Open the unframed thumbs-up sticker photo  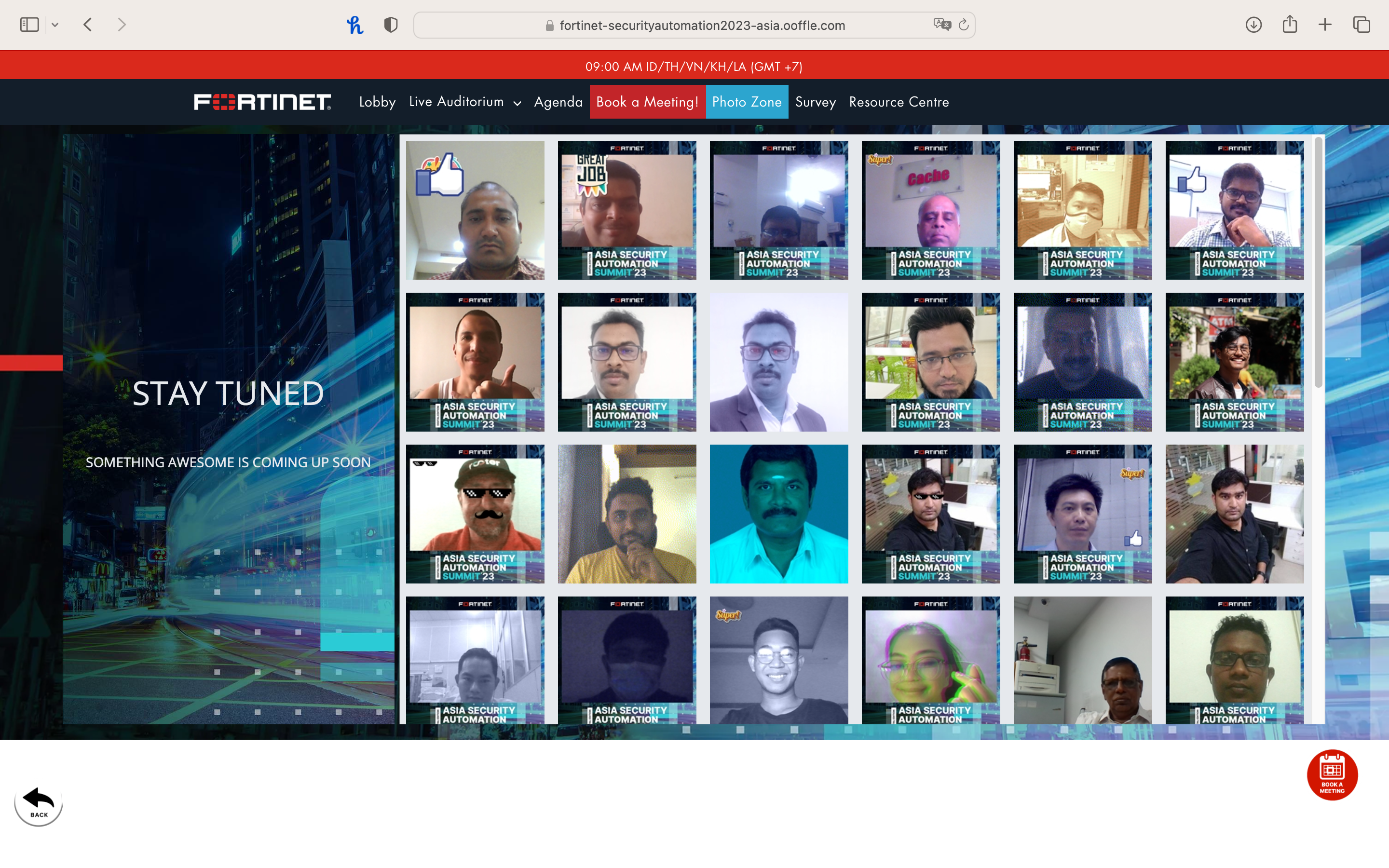[x=475, y=210]
